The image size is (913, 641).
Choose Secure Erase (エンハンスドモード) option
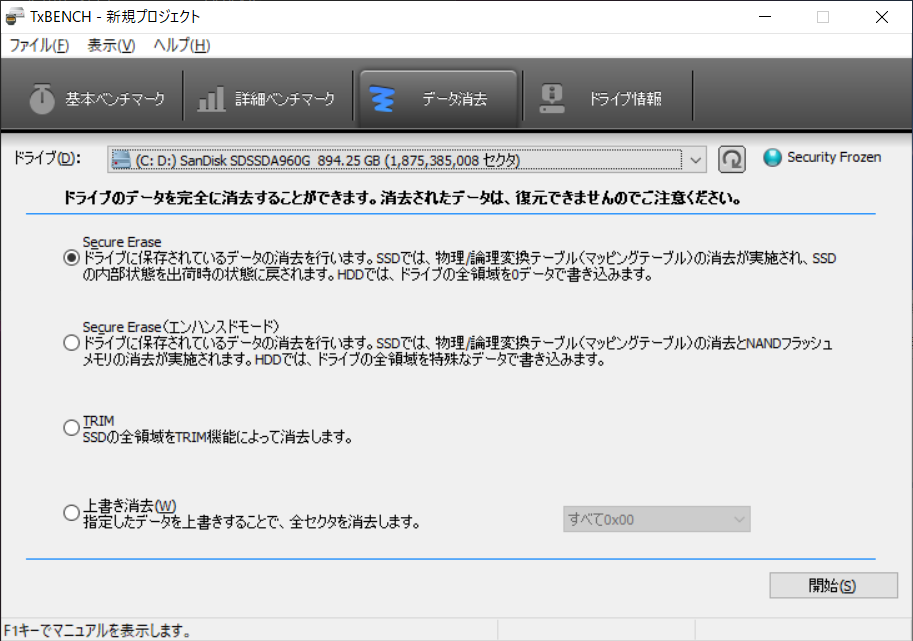pyautogui.click(x=71, y=342)
